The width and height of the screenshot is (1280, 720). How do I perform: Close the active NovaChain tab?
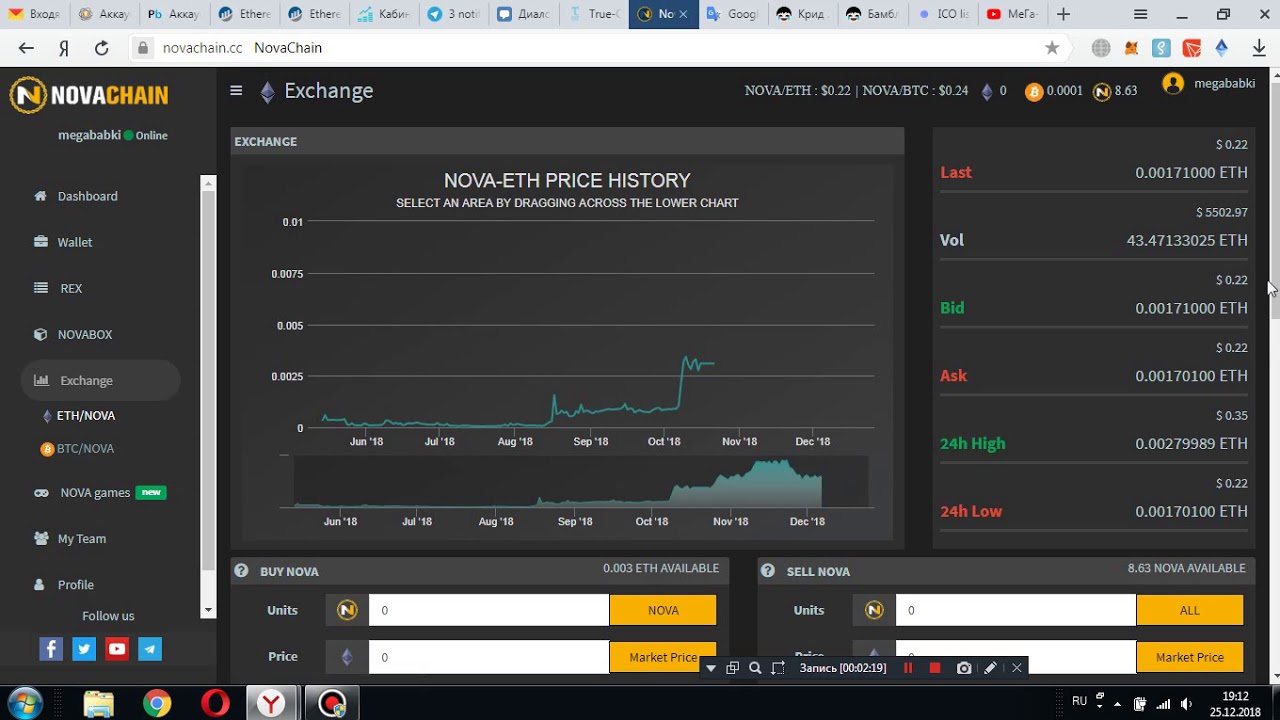683,14
